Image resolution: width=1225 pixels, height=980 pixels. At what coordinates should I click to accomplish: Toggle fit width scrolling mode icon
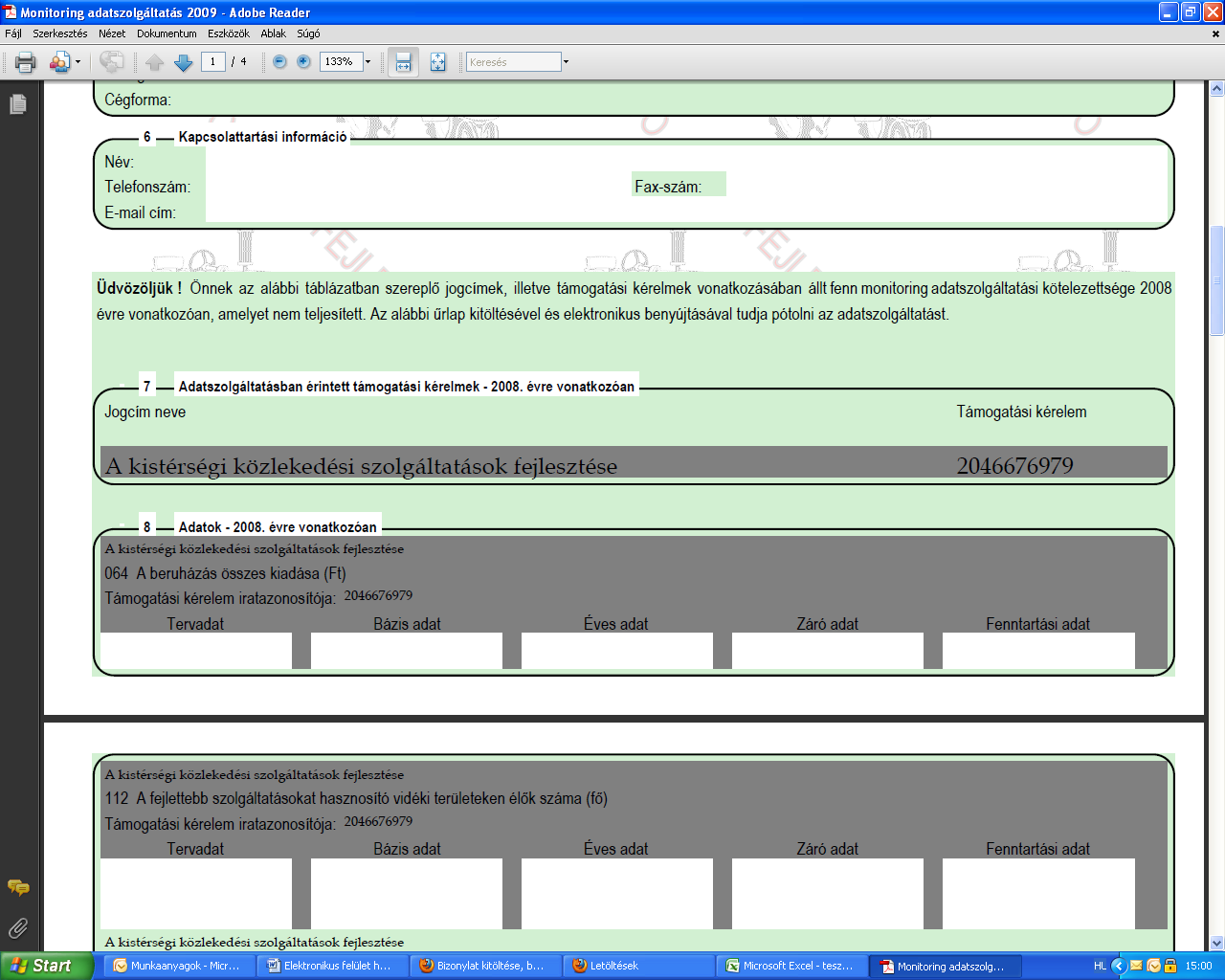(x=403, y=62)
